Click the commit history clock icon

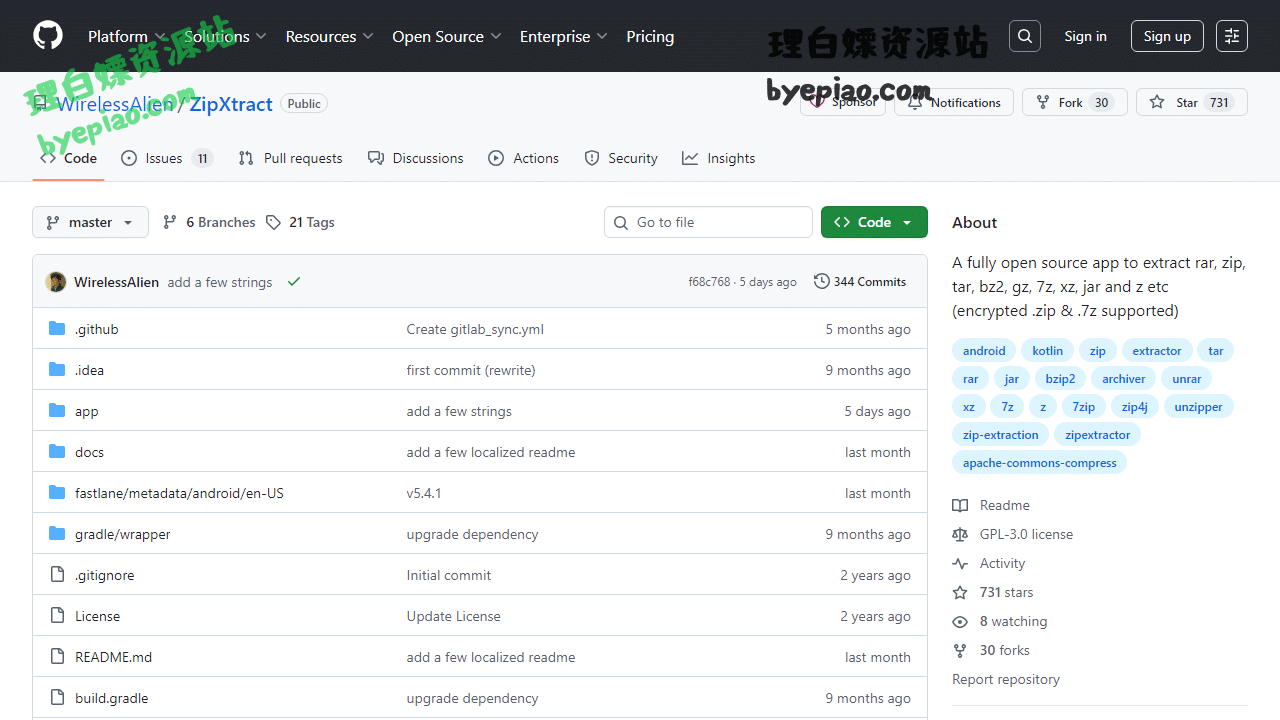point(821,281)
